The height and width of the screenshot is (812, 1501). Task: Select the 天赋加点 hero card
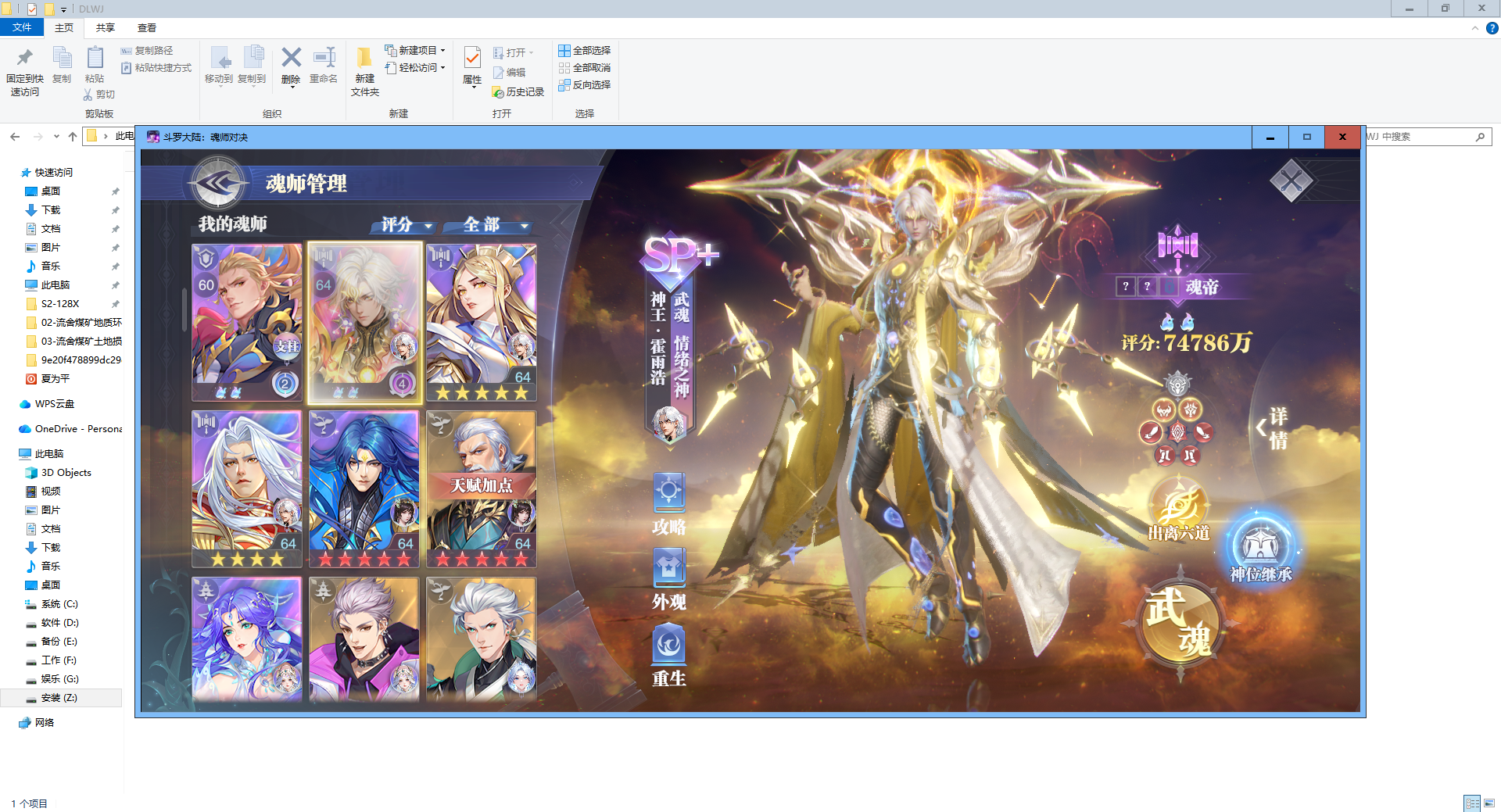click(481, 488)
